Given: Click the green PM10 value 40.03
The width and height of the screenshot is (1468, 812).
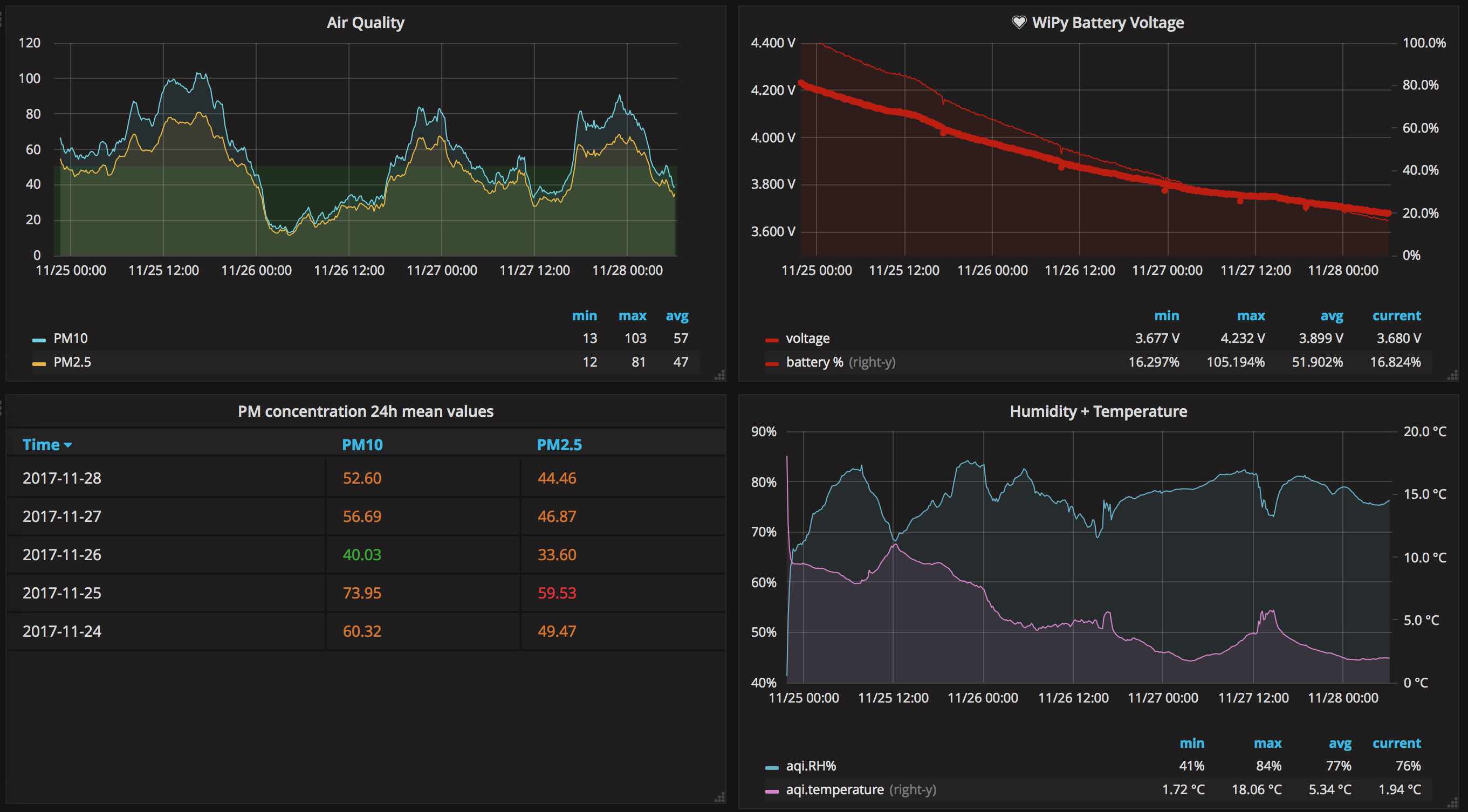Looking at the screenshot, I should (x=362, y=554).
